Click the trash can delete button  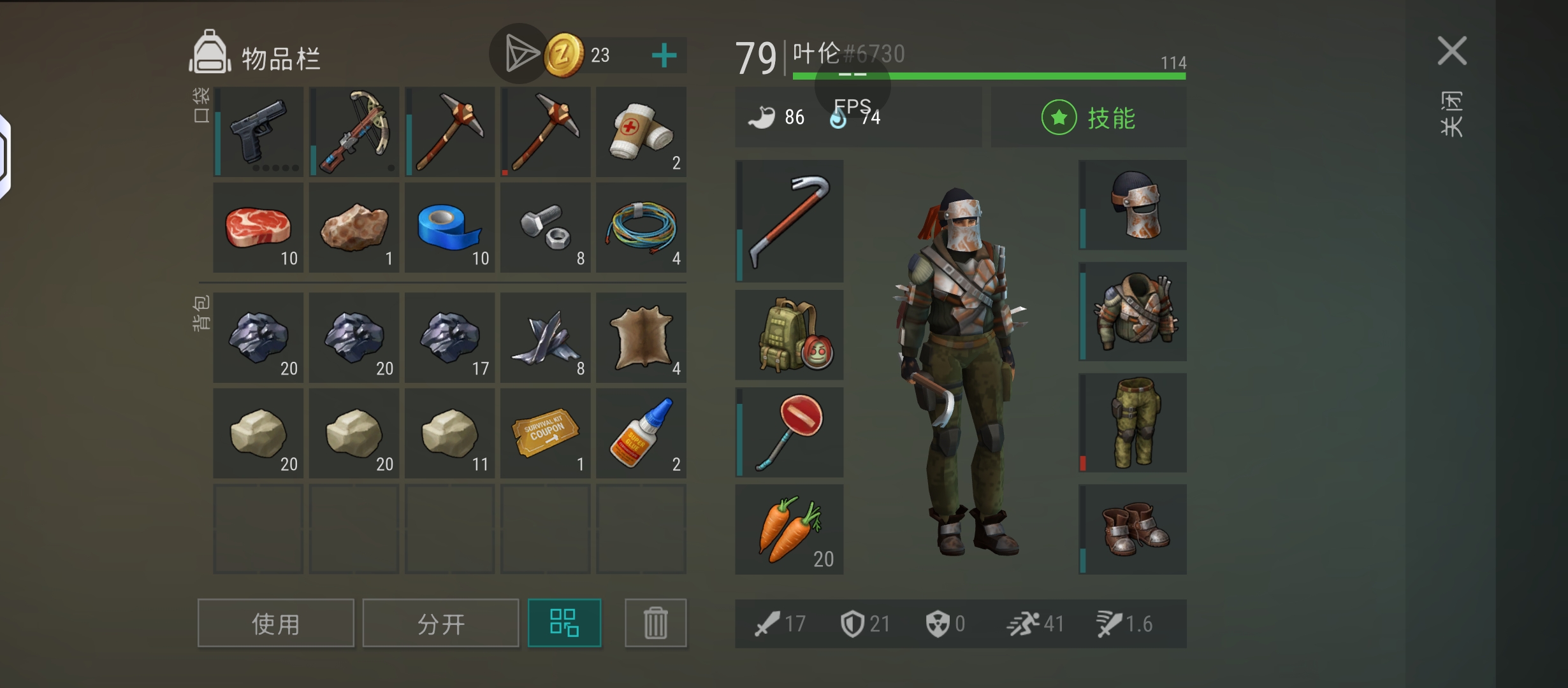[655, 623]
